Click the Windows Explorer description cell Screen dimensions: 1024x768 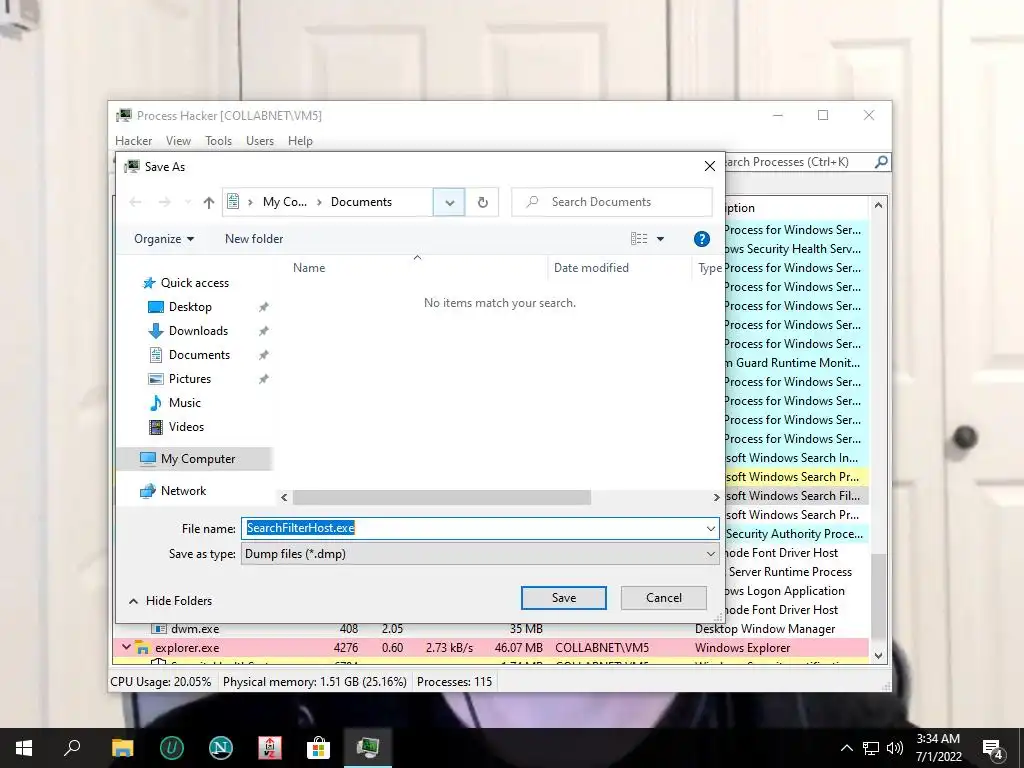point(743,648)
